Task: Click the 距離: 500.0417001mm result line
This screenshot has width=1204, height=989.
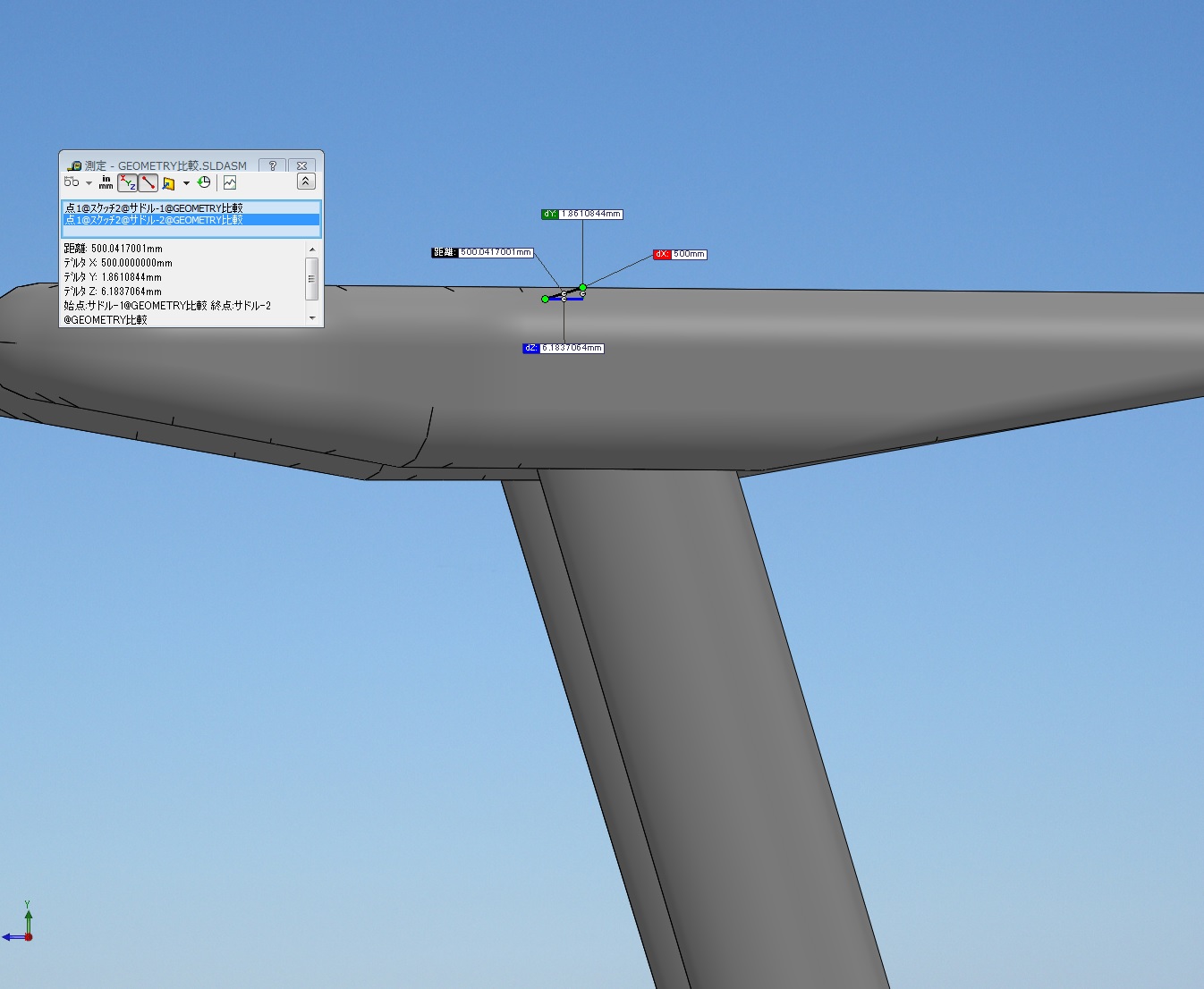Action: (x=113, y=249)
